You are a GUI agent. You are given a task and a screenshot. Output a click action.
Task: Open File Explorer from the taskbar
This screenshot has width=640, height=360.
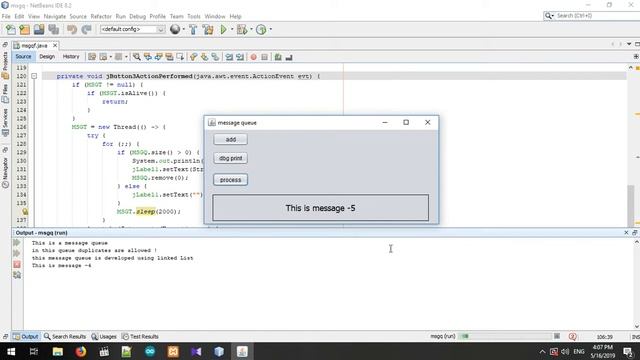point(58,351)
